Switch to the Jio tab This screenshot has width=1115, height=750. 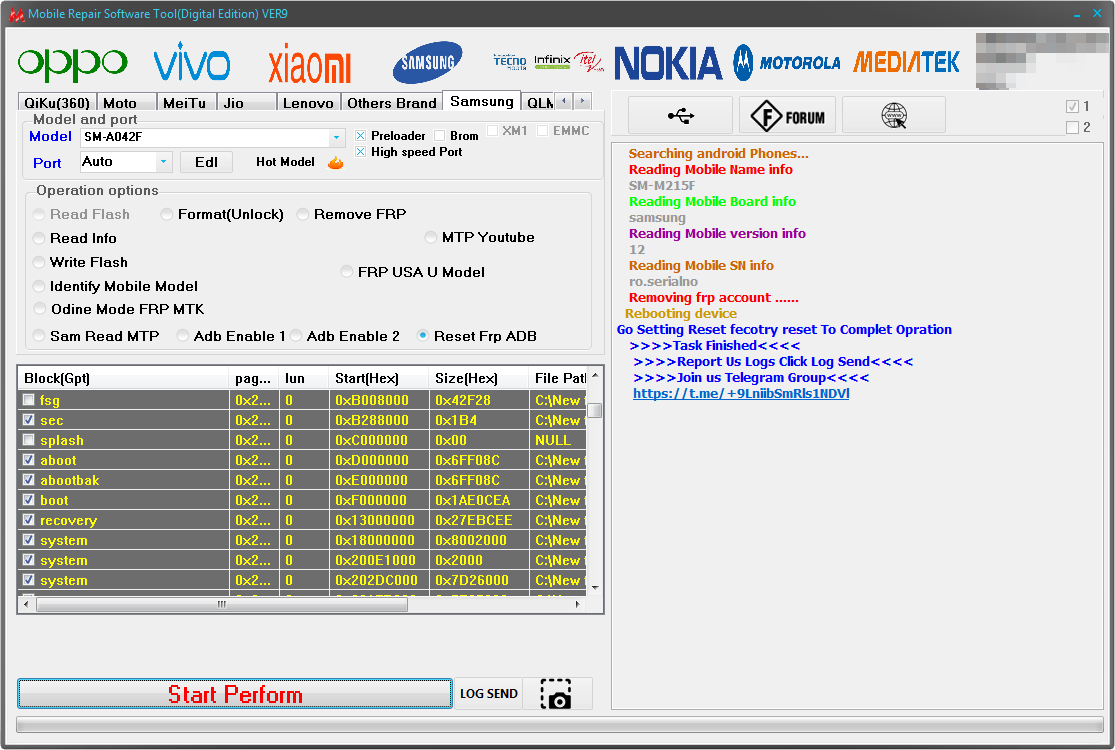point(246,103)
